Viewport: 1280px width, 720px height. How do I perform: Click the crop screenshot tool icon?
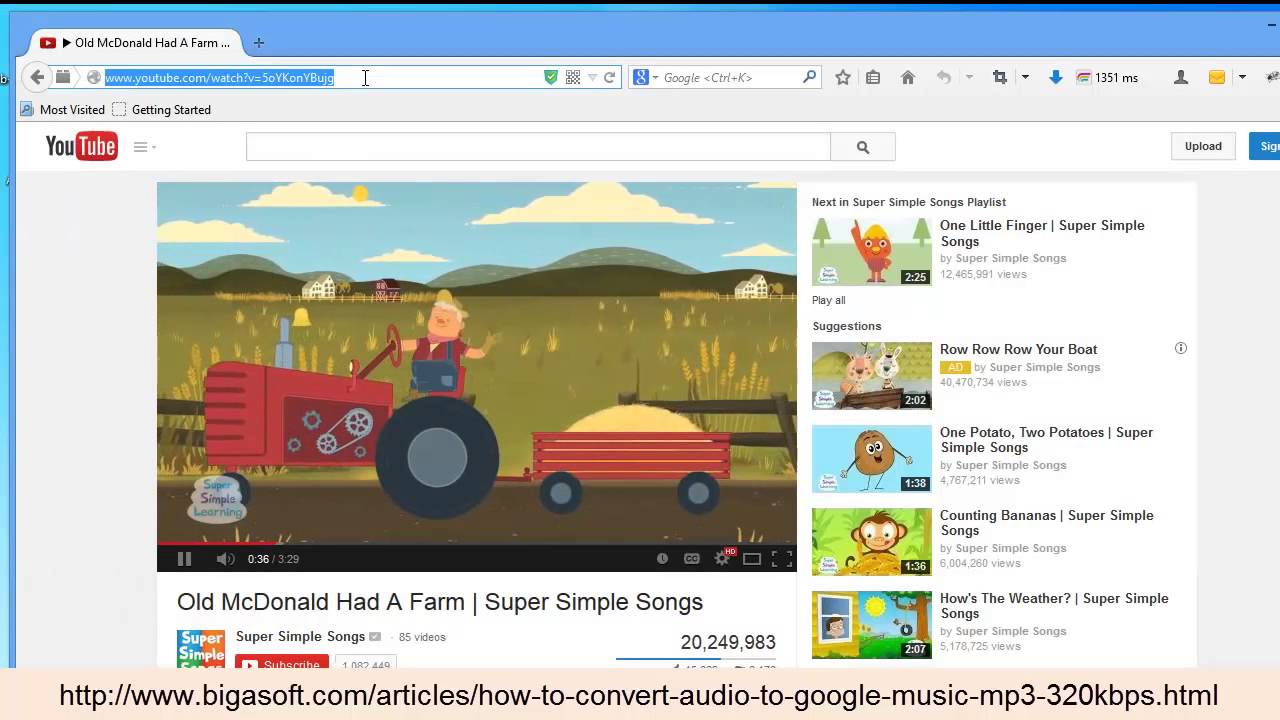pyautogui.click(x=999, y=77)
